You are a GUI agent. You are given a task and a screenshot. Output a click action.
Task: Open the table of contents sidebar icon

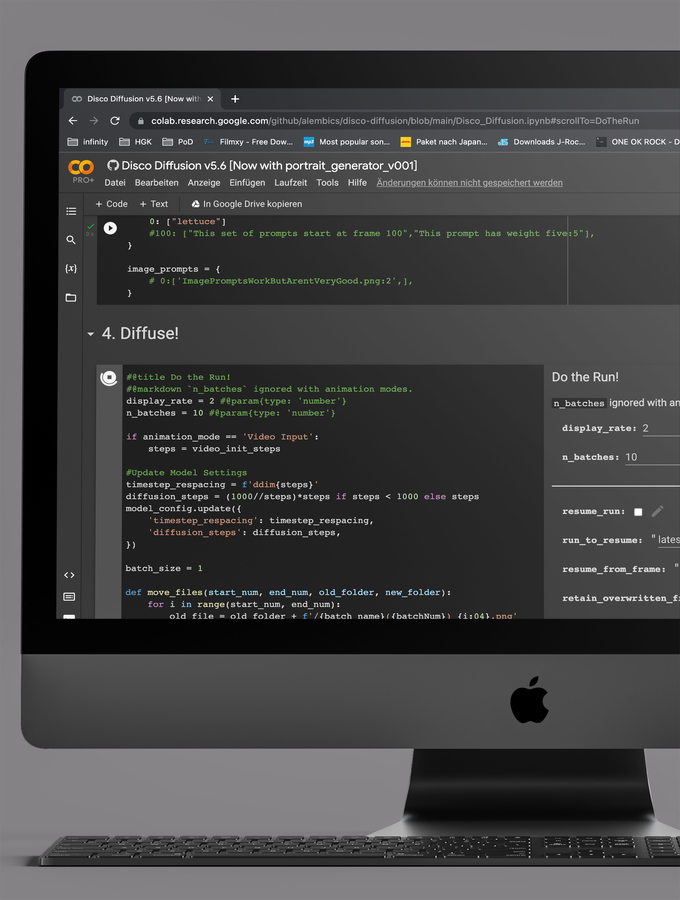coord(71,211)
